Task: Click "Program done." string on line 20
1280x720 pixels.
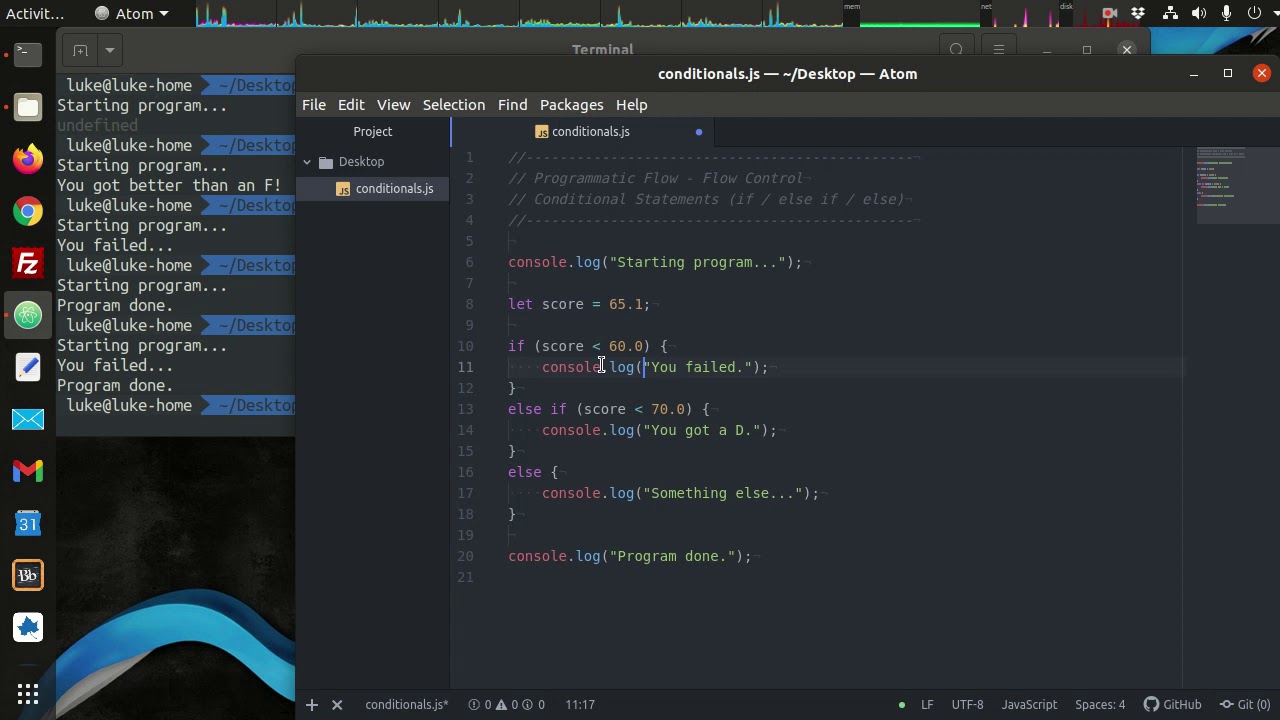Action: [672, 556]
